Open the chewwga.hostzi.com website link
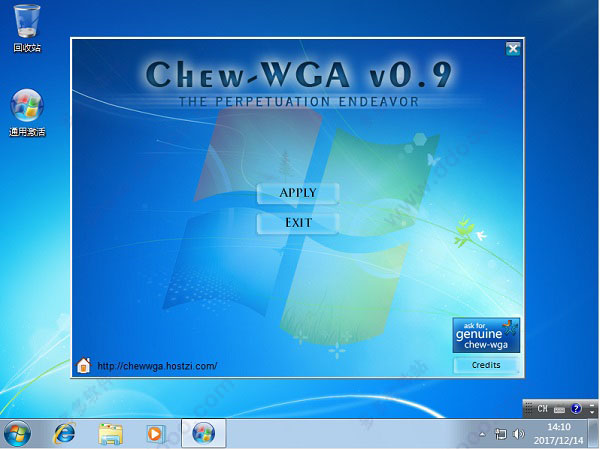The image size is (600, 449). 157,366
